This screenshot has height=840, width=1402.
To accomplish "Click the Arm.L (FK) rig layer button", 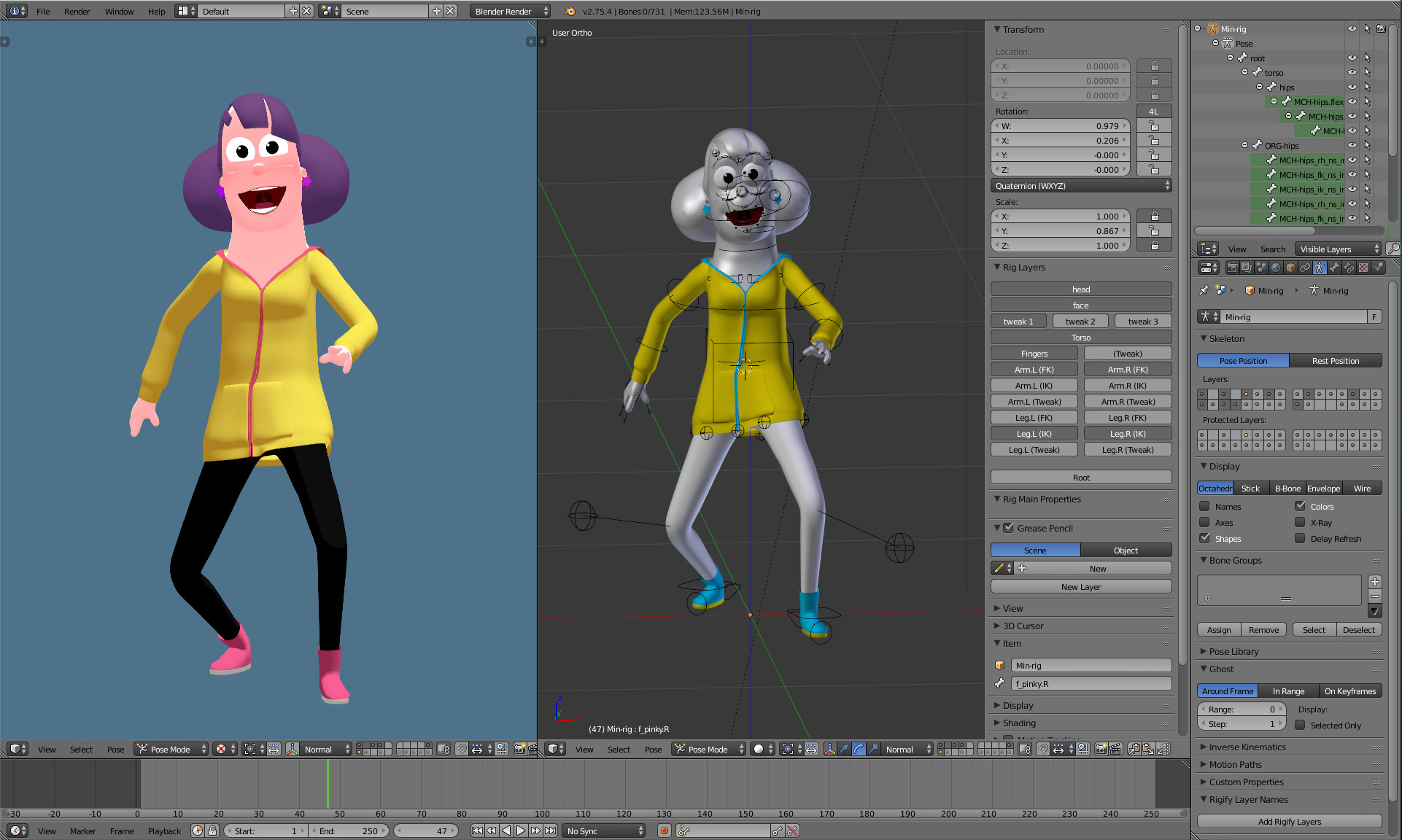I will click(x=1034, y=370).
